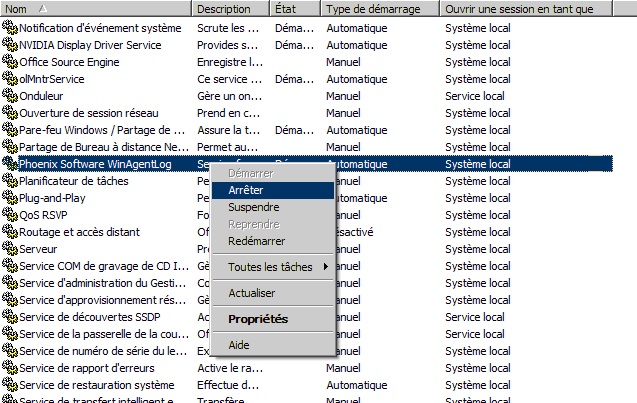Image resolution: width=637 pixels, height=403 pixels.
Task: Click Redémarrer in the context menu
Action: point(256,241)
